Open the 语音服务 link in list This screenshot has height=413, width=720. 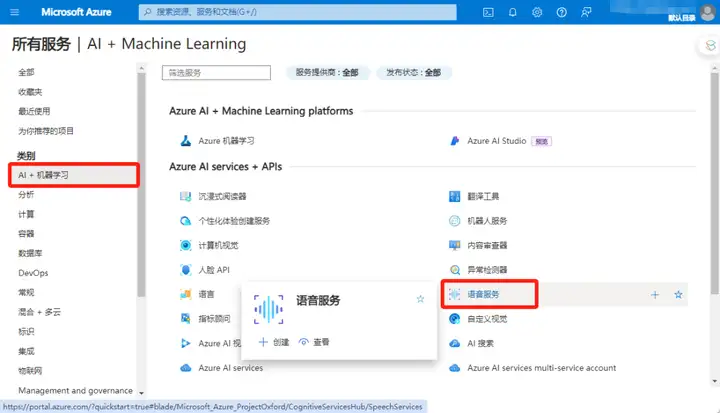point(483,294)
